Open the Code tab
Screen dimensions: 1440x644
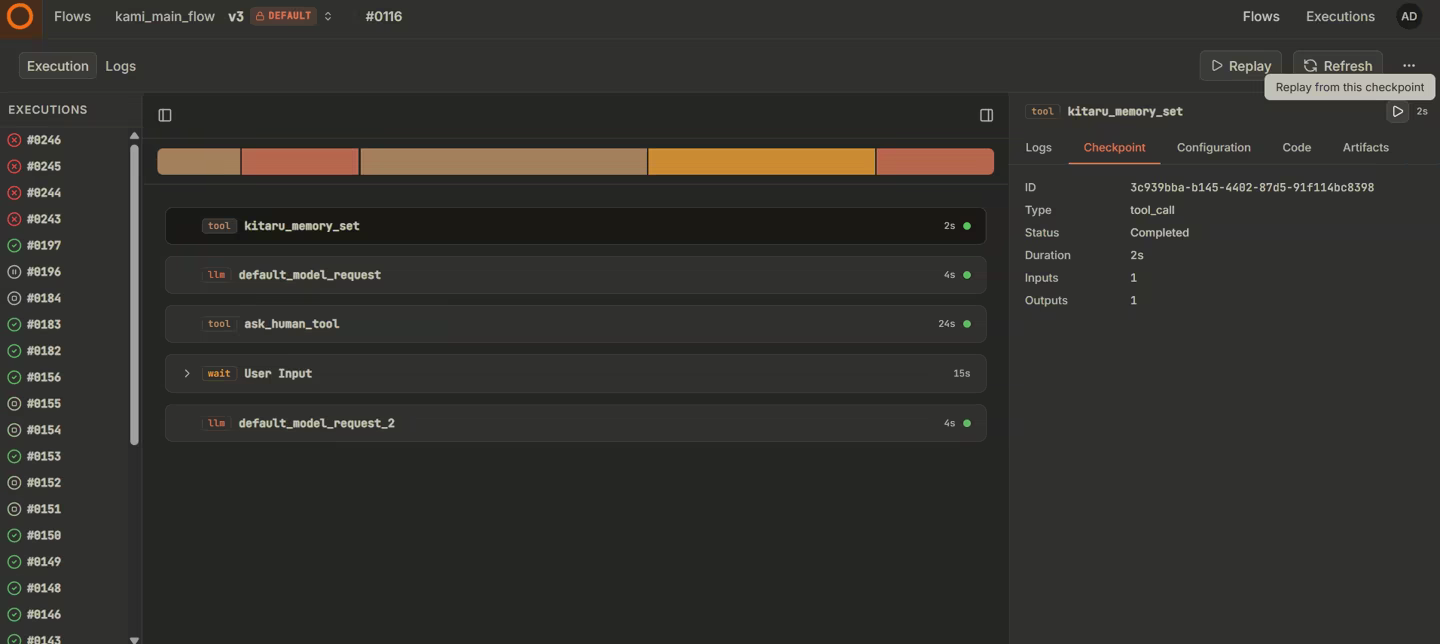click(x=1296, y=147)
